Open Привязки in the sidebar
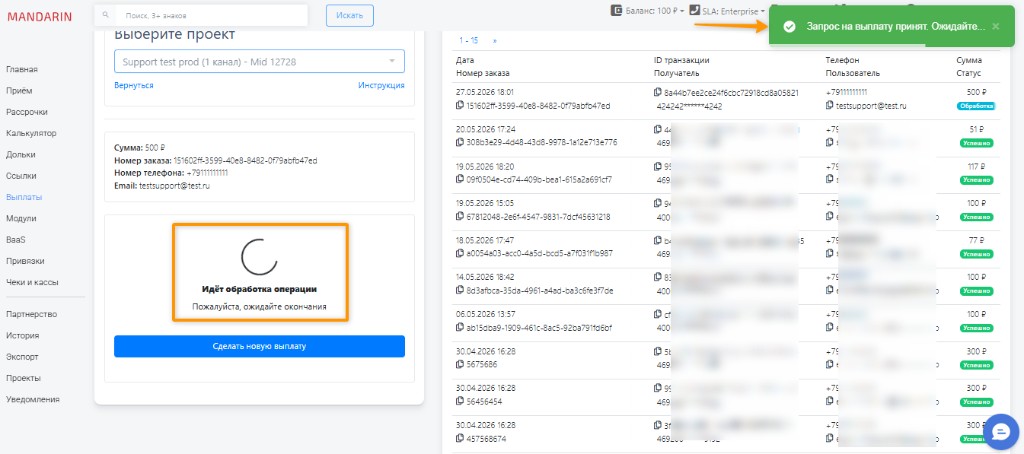Image resolution: width=1024 pixels, height=454 pixels. 25,261
